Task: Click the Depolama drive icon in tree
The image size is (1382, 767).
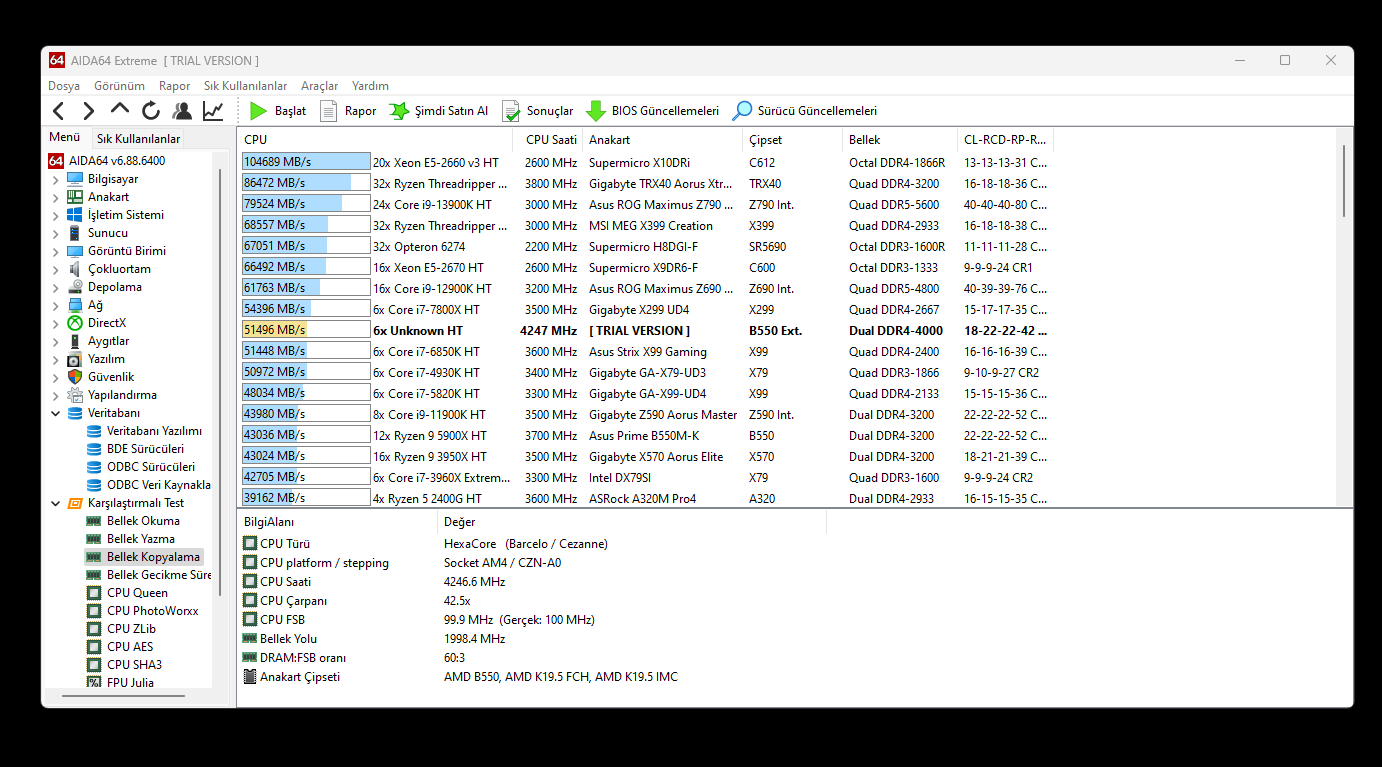Action: click(74, 287)
